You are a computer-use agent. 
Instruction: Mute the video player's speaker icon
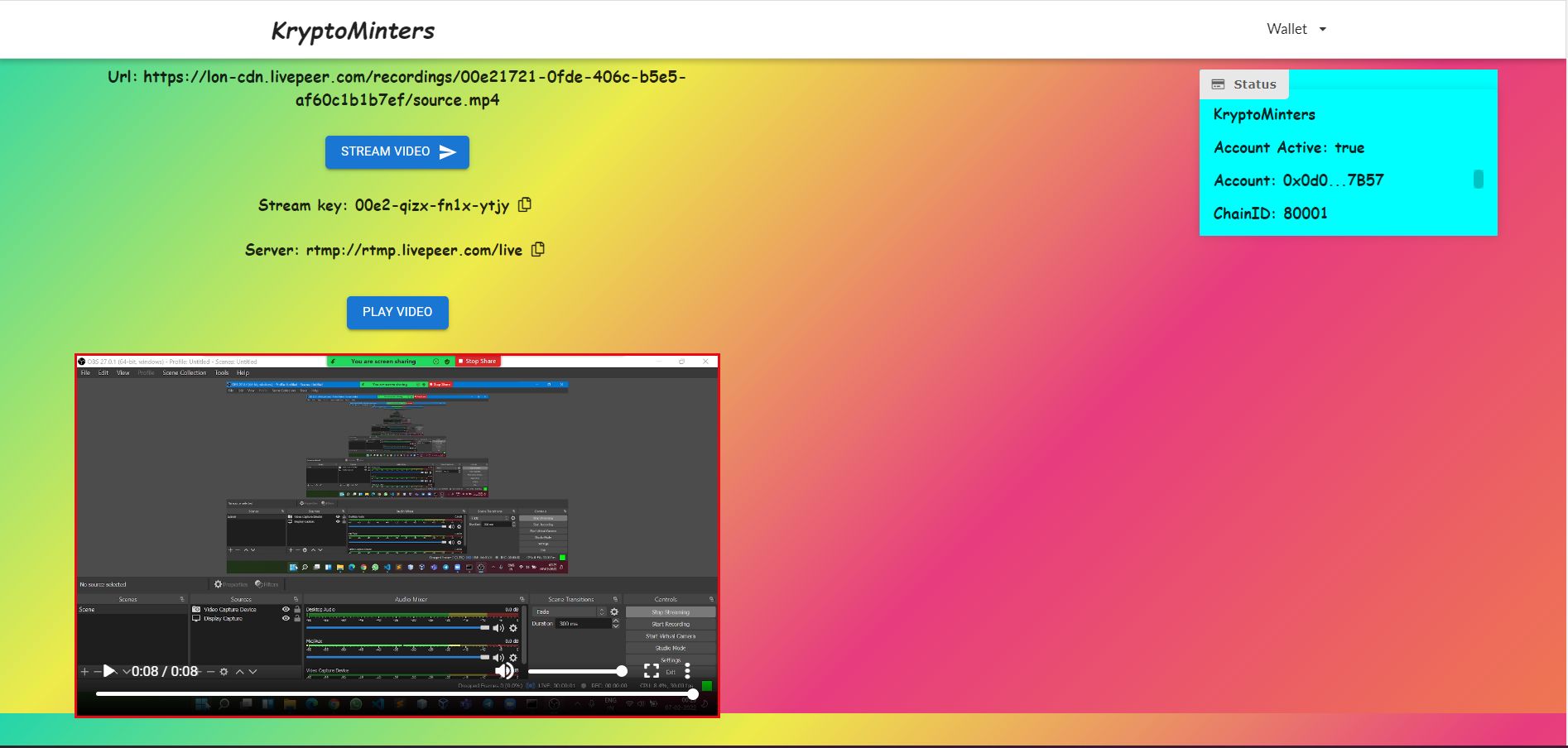click(504, 671)
